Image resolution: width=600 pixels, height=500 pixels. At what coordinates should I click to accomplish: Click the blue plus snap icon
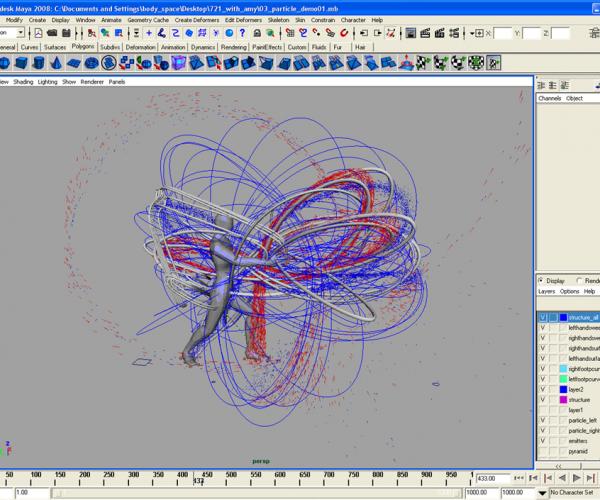pyautogui.click(x=149, y=33)
